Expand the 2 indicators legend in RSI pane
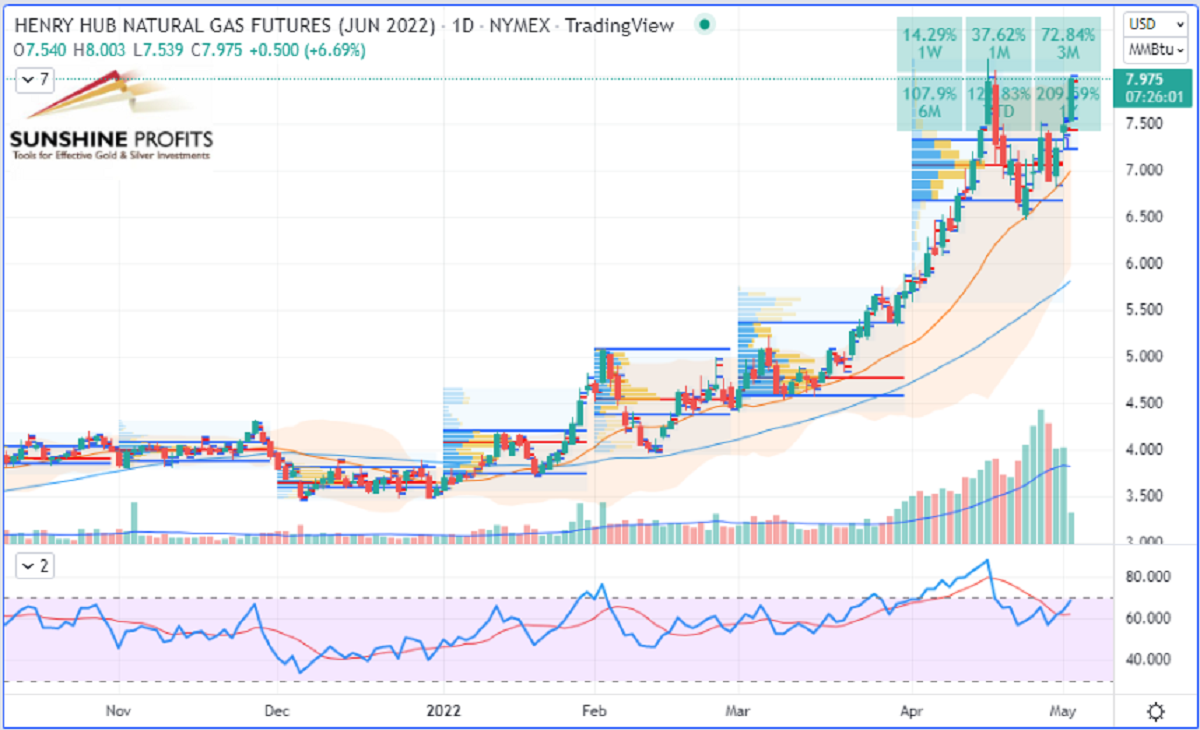1200x730 pixels. pyautogui.click(x=36, y=567)
